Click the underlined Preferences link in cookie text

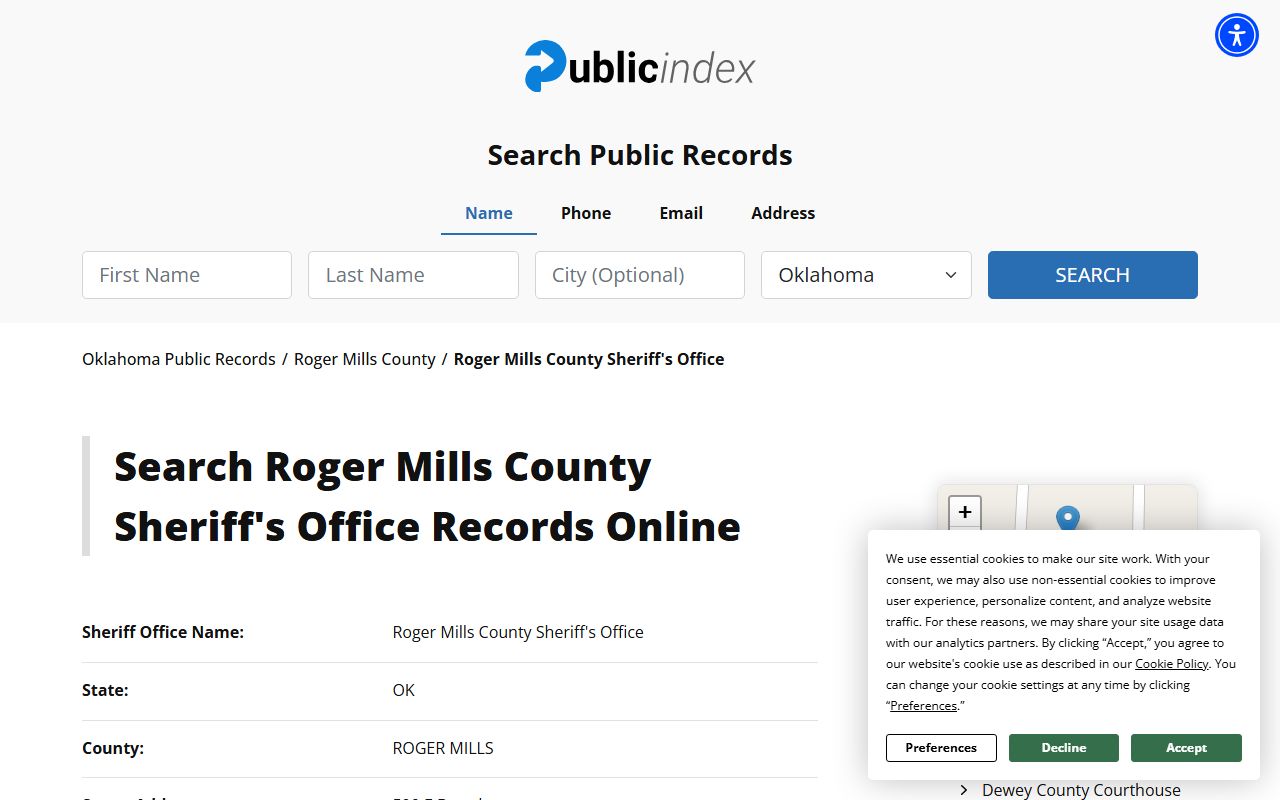pyautogui.click(x=923, y=706)
